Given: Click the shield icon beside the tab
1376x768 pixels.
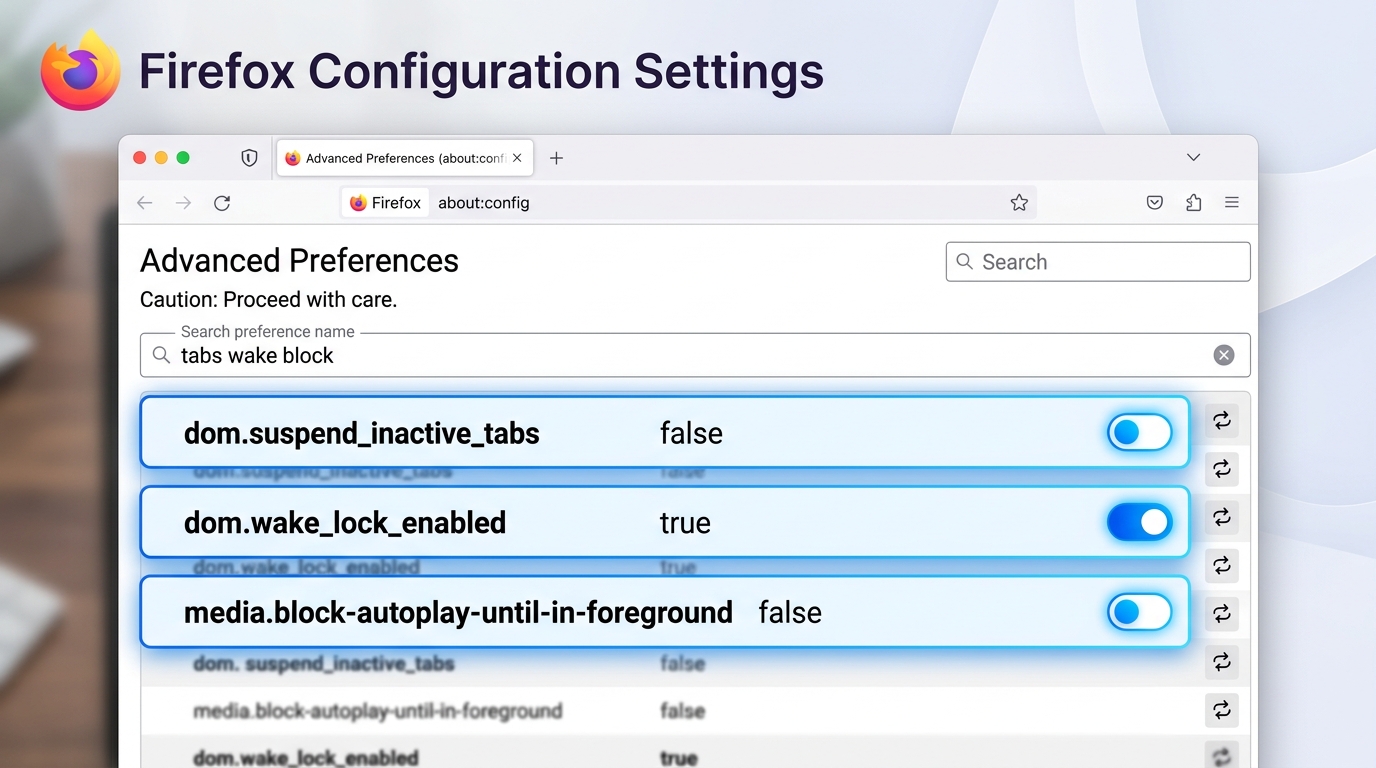Looking at the screenshot, I should click(249, 158).
